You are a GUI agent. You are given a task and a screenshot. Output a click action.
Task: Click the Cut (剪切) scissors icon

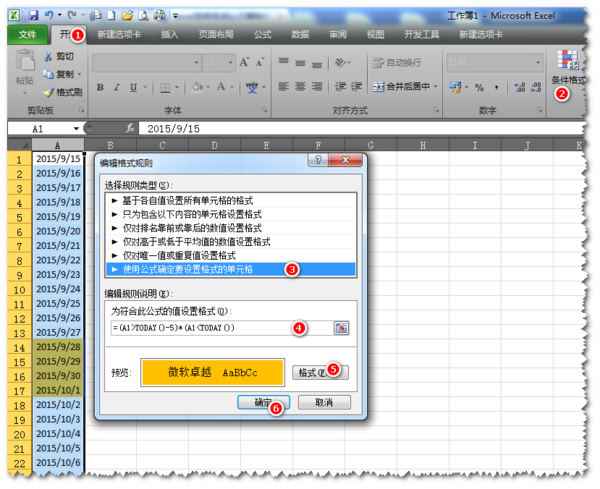49,57
